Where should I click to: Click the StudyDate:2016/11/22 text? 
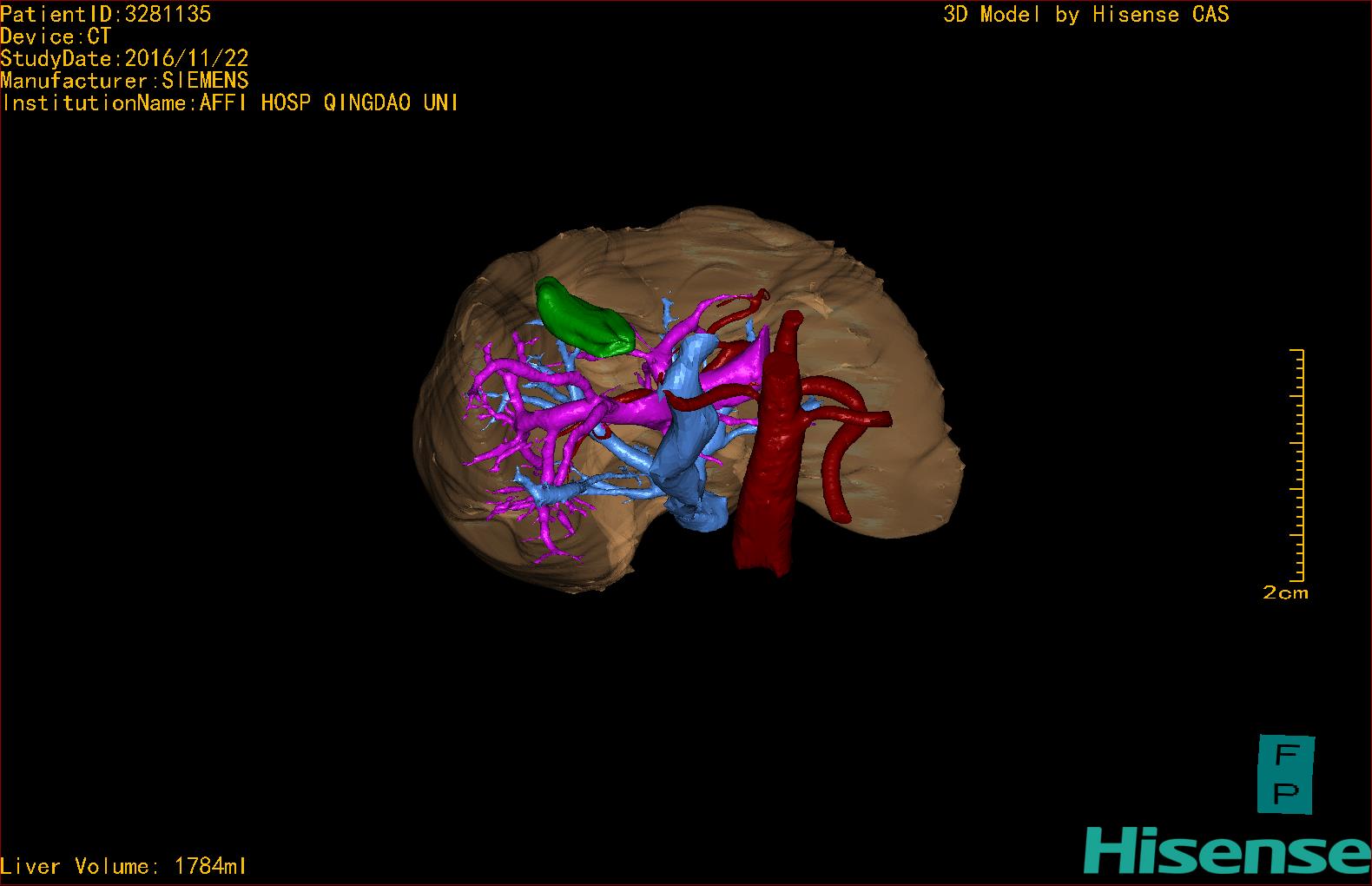point(125,59)
